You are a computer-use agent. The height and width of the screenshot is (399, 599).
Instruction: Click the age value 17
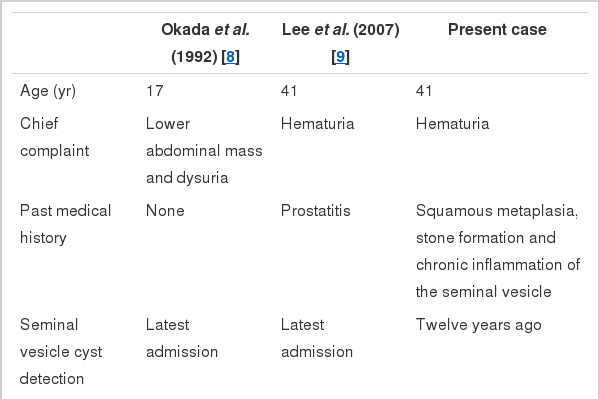point(155,91)
